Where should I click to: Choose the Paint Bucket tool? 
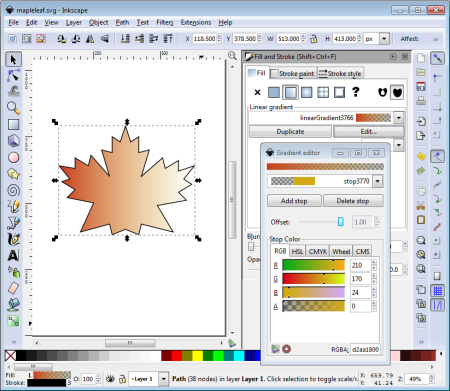pyautogui.click(x=13, y=305)
